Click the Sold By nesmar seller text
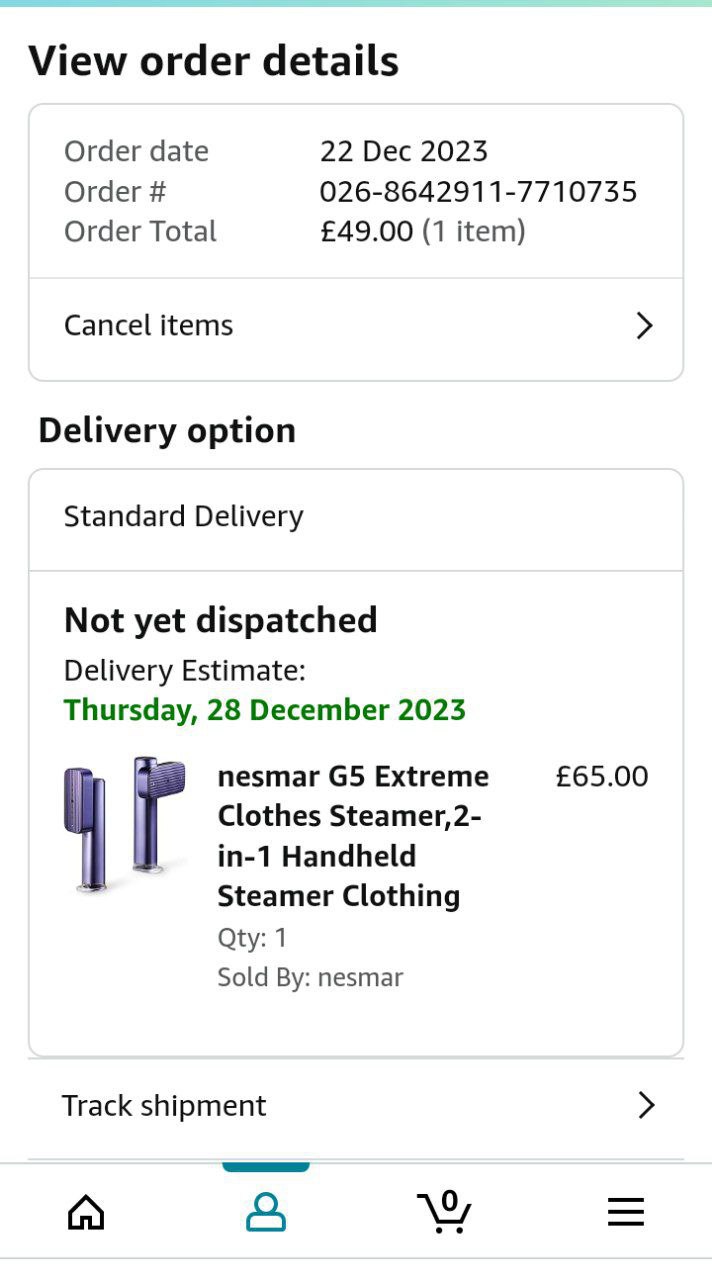Screen dimensions: 712x1280 click(x=310, y=977)
